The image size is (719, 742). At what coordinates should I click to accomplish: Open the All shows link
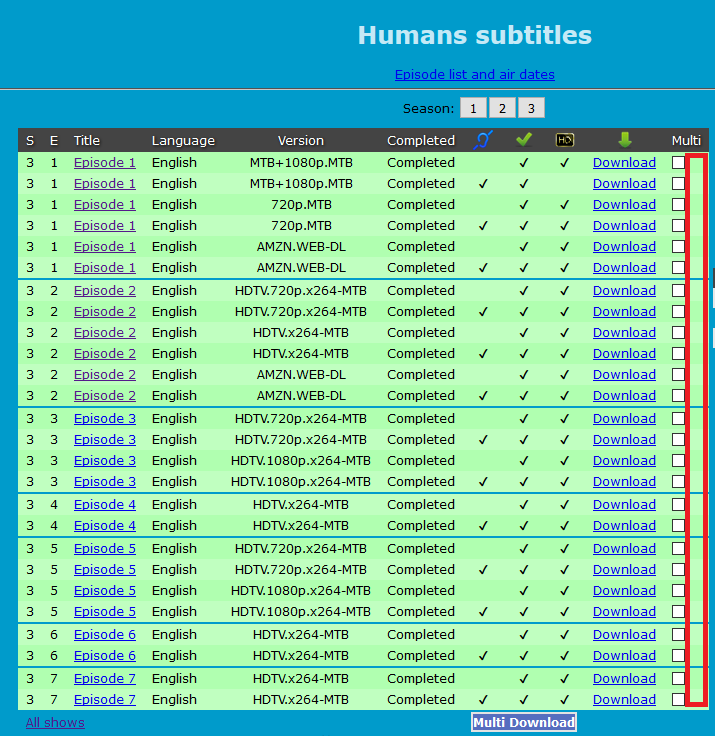[55, 723]
